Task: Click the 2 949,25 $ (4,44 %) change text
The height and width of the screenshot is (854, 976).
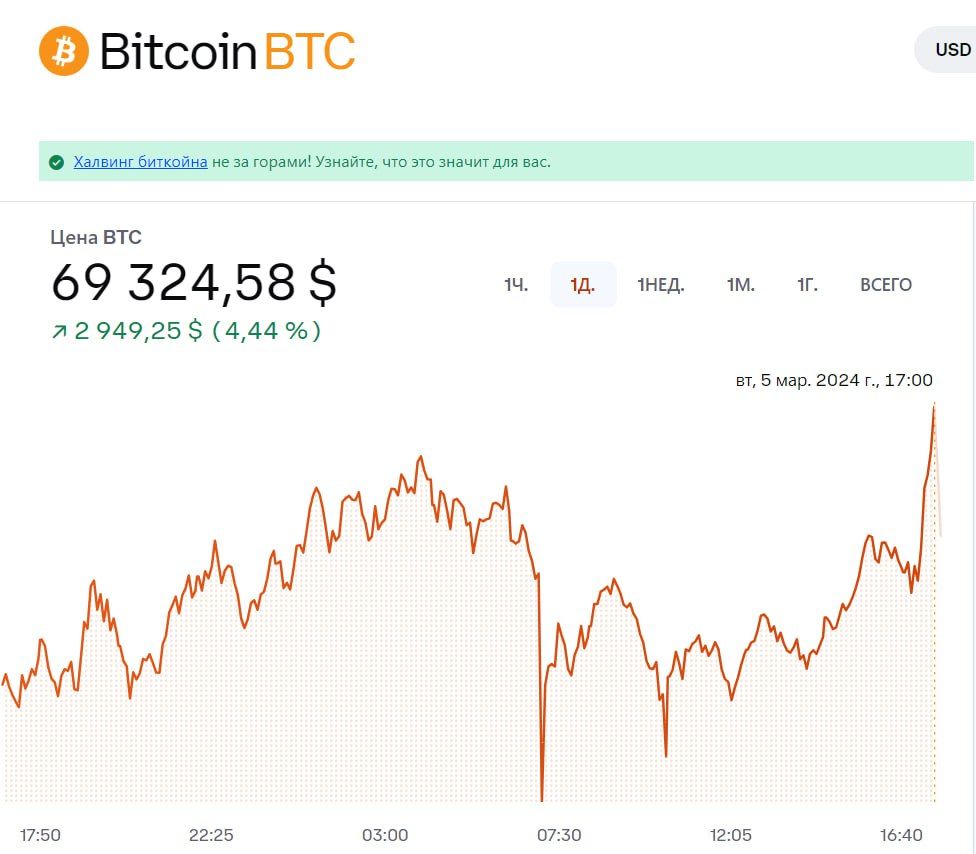Action: (x=198, y=331)
